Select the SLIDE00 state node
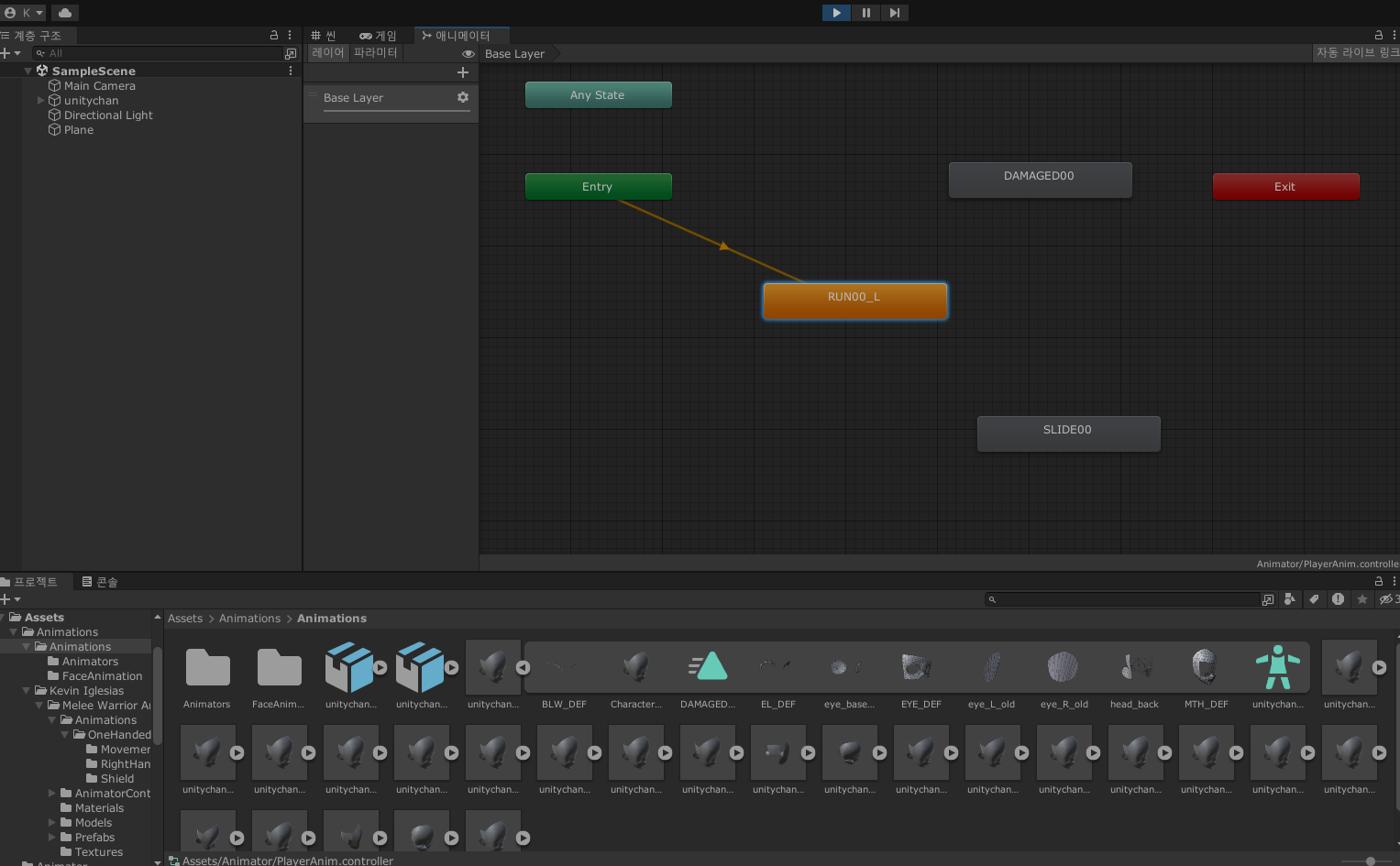1400x866 pixels. coord(1068,434)
